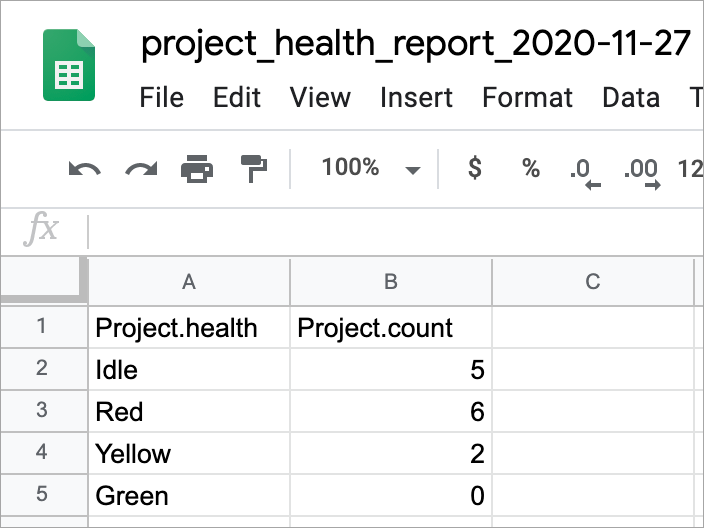Click the formula bar input field
The width and height of the screenshot is (704, 528).
coord(400,231)
